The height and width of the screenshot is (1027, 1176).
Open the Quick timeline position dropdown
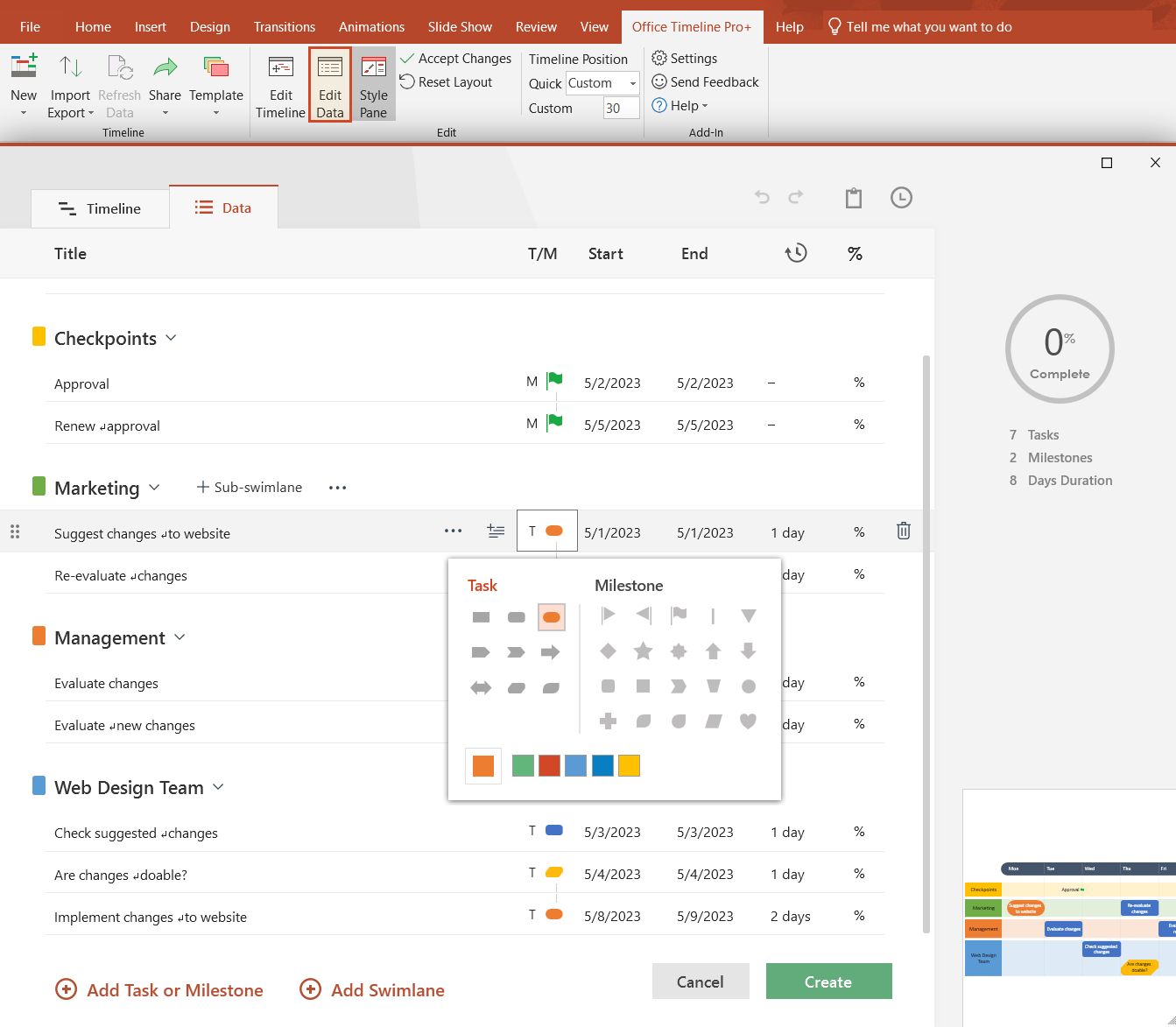632,83
